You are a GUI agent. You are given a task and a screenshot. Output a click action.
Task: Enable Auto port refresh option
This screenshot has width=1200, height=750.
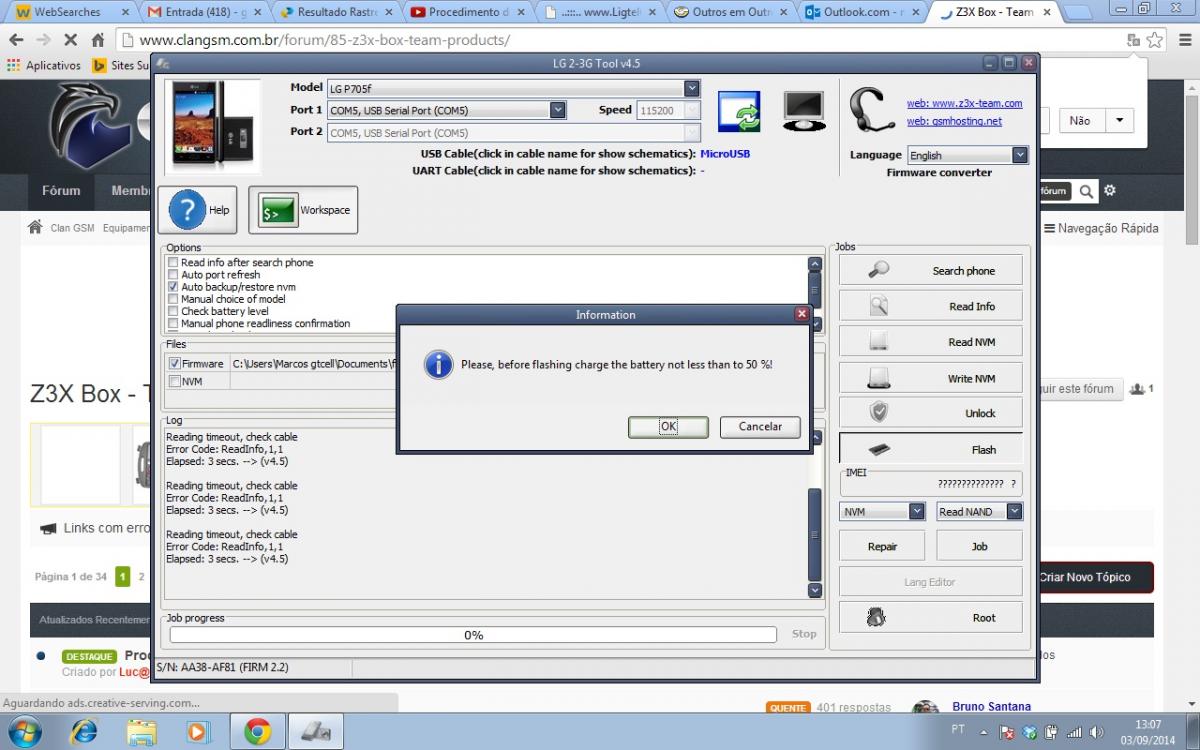click(x=174, y=274)
